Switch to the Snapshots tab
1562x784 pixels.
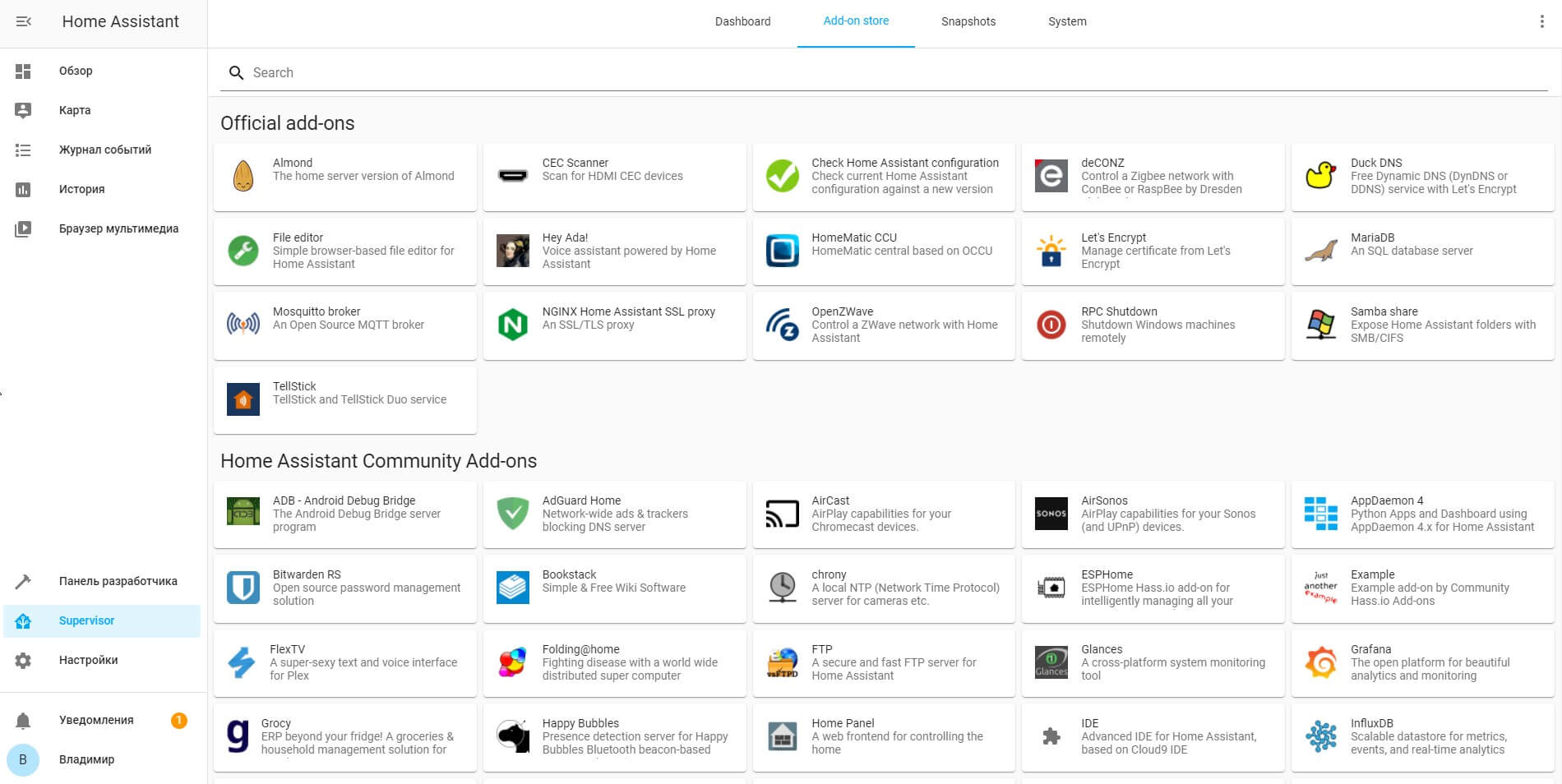pyautogui.click(x=968, y=21)
